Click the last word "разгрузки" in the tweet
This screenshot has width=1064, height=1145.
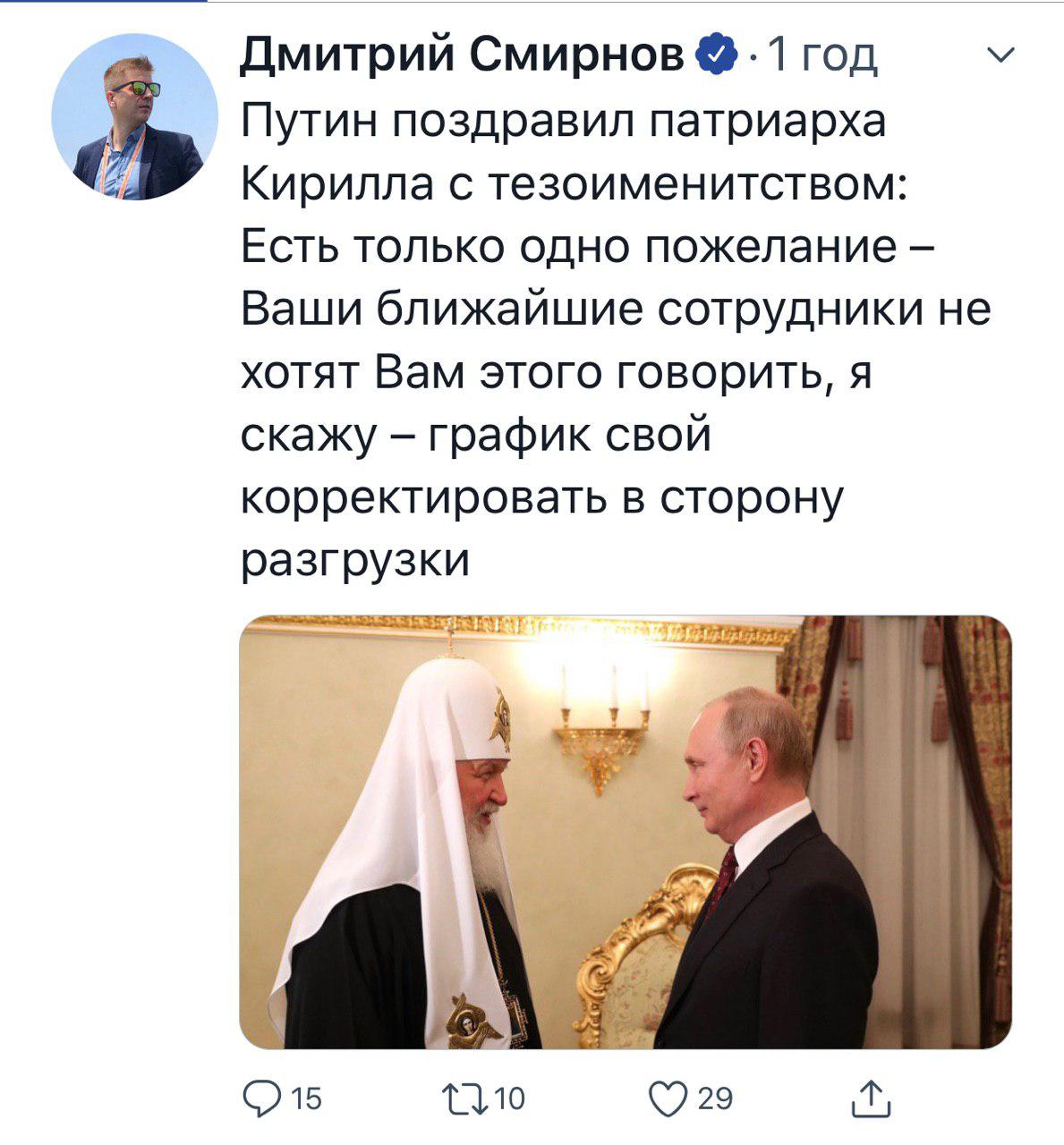(356, 563)
